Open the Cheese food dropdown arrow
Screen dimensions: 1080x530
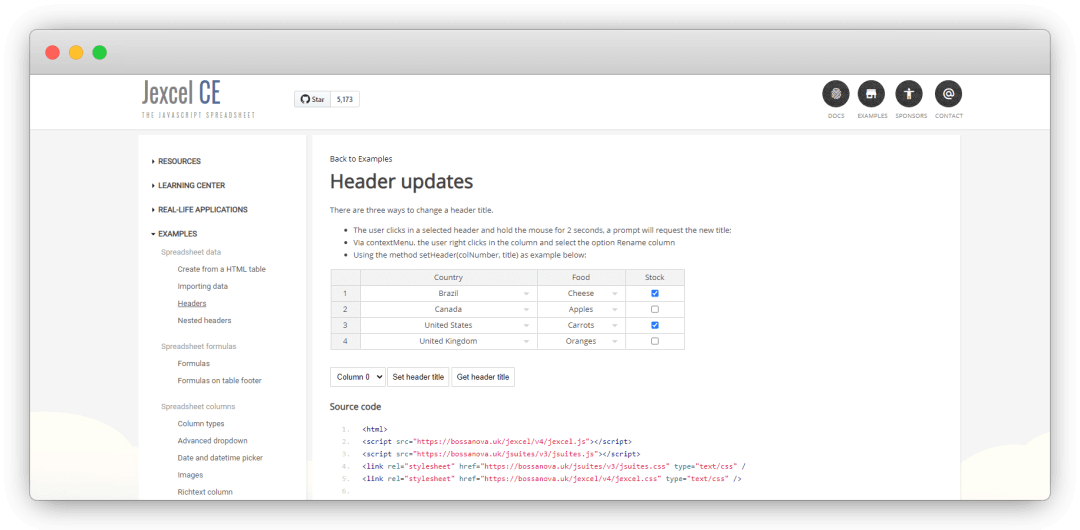pos(614,294)
